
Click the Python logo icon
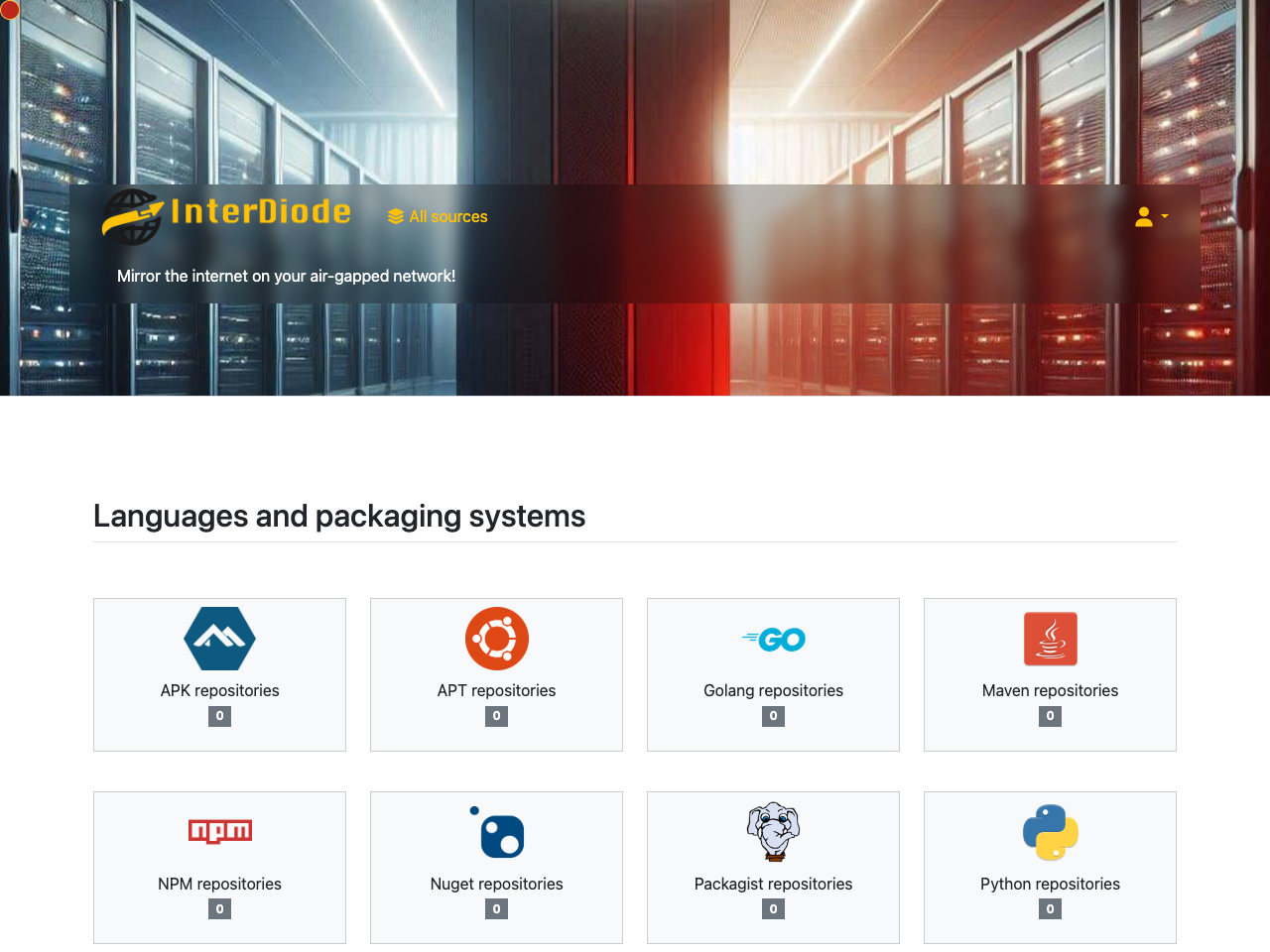click(1050, 832)
